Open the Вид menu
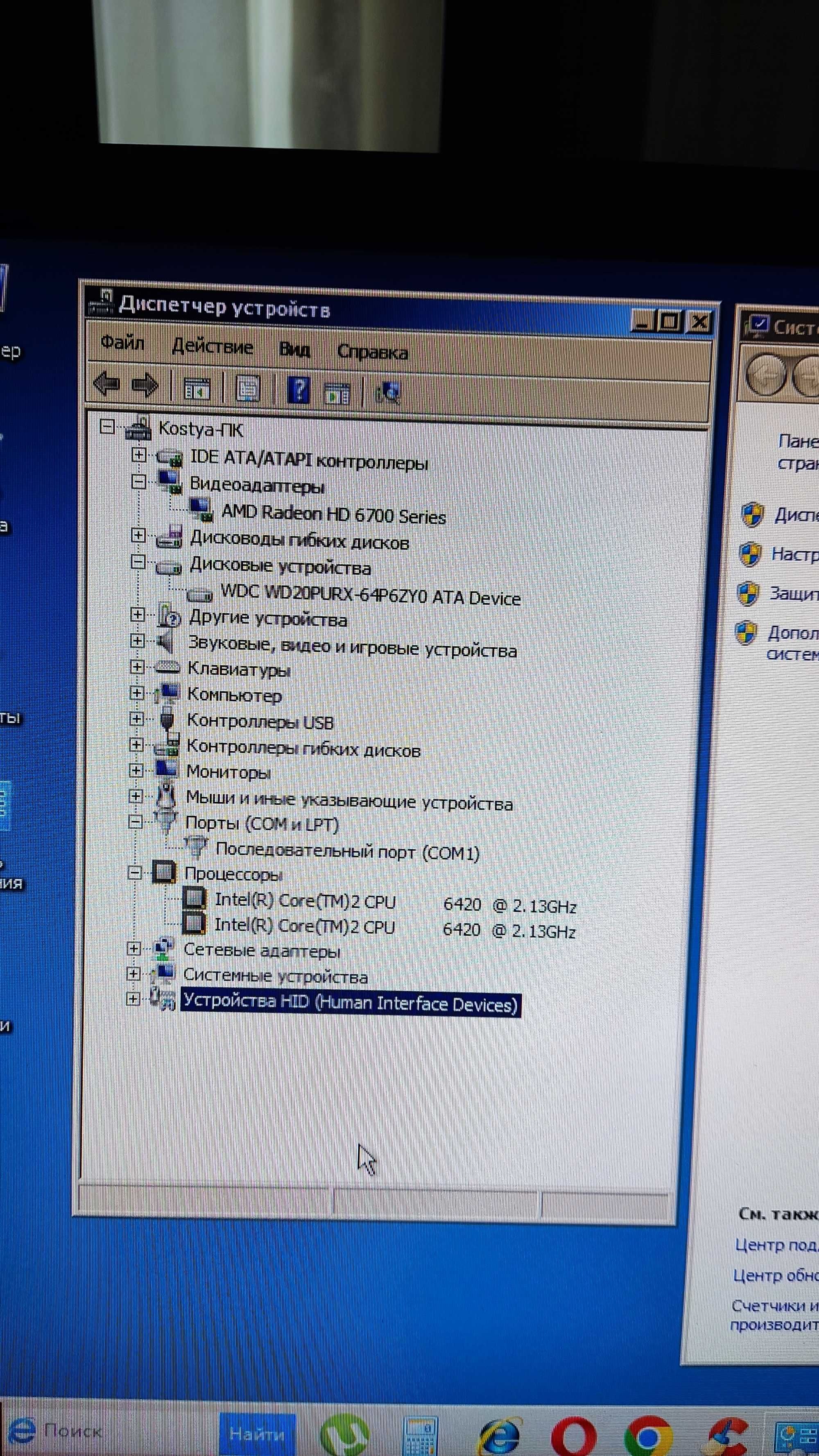Screen dimensions: 819x1456 pos(294,350)
